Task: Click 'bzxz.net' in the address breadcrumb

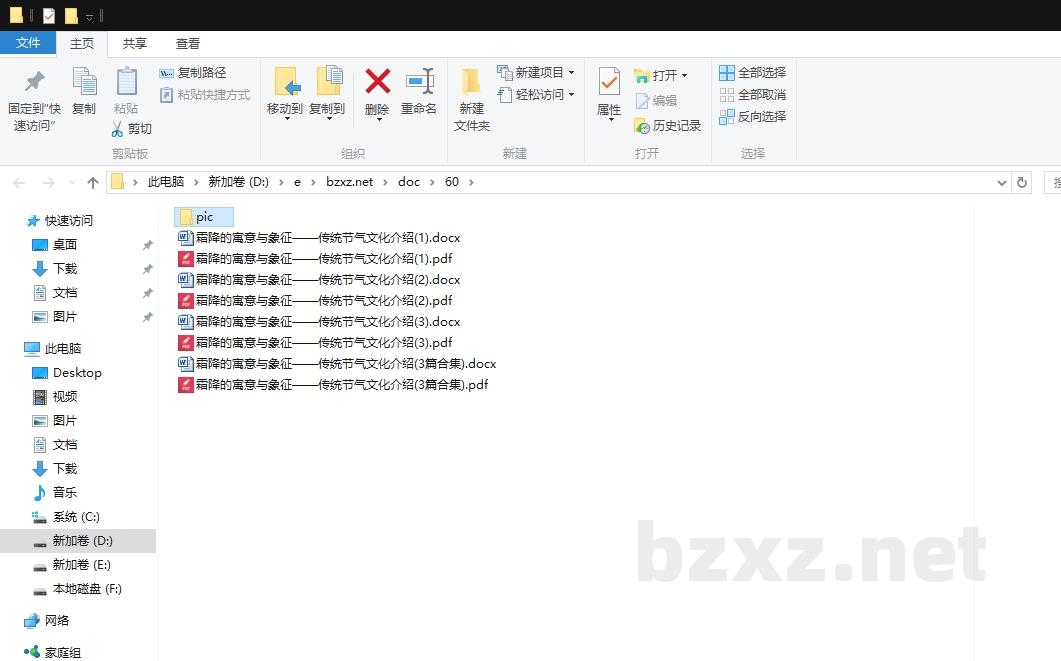Action: click(349, 182)
